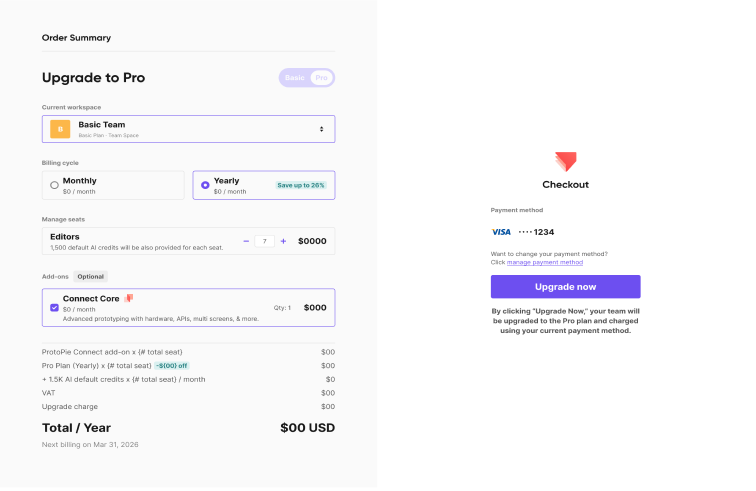
Task: Click the Upgrade now button
Action: [566, 287]
